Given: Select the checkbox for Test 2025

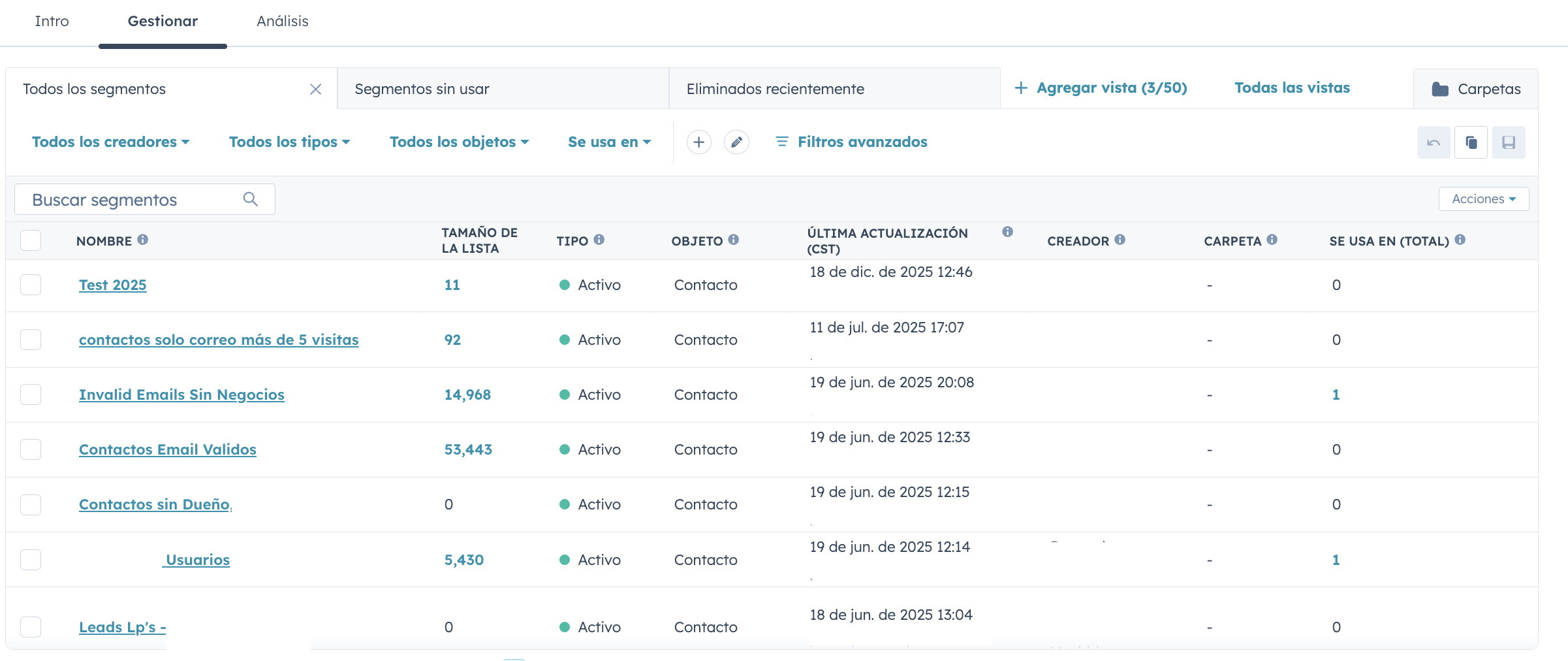Looking at the screenshot, I should [31, 285].
